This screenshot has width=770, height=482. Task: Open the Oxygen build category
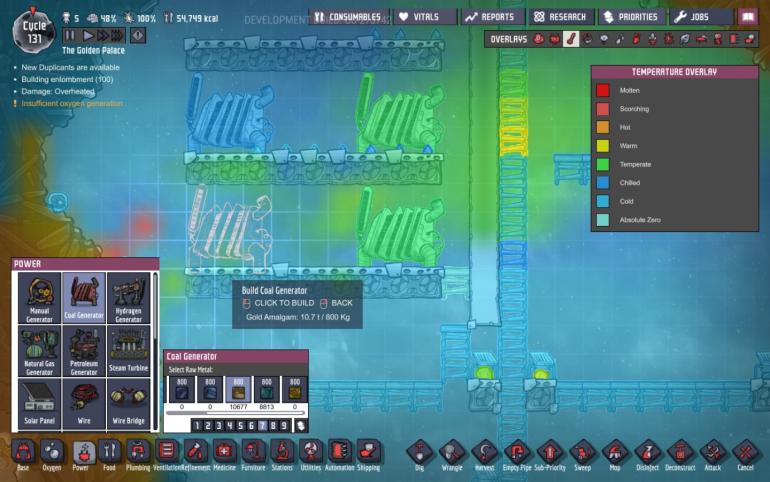(x=52, y=455)
